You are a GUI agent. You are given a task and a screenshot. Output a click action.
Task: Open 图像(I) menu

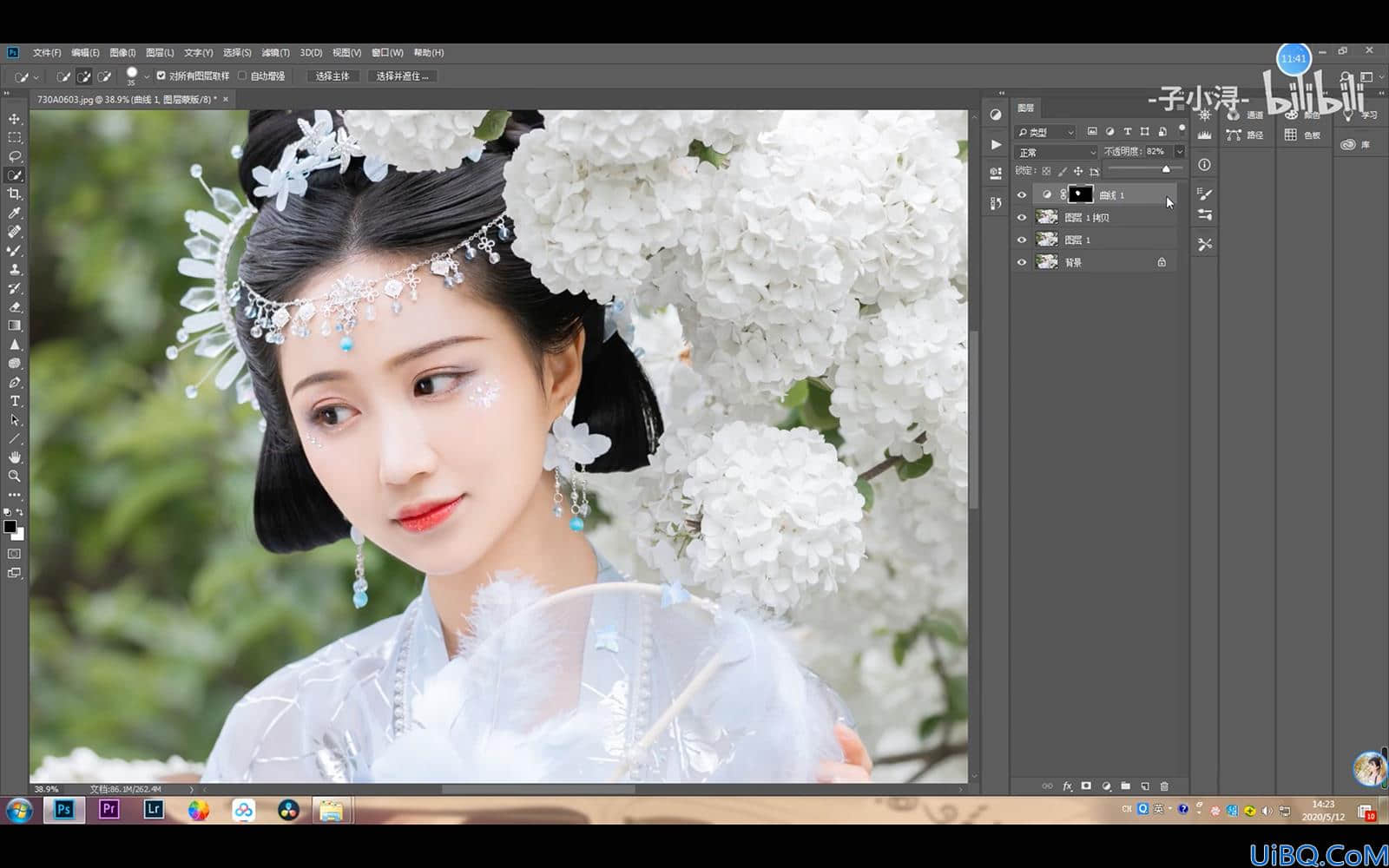(122, 53)
